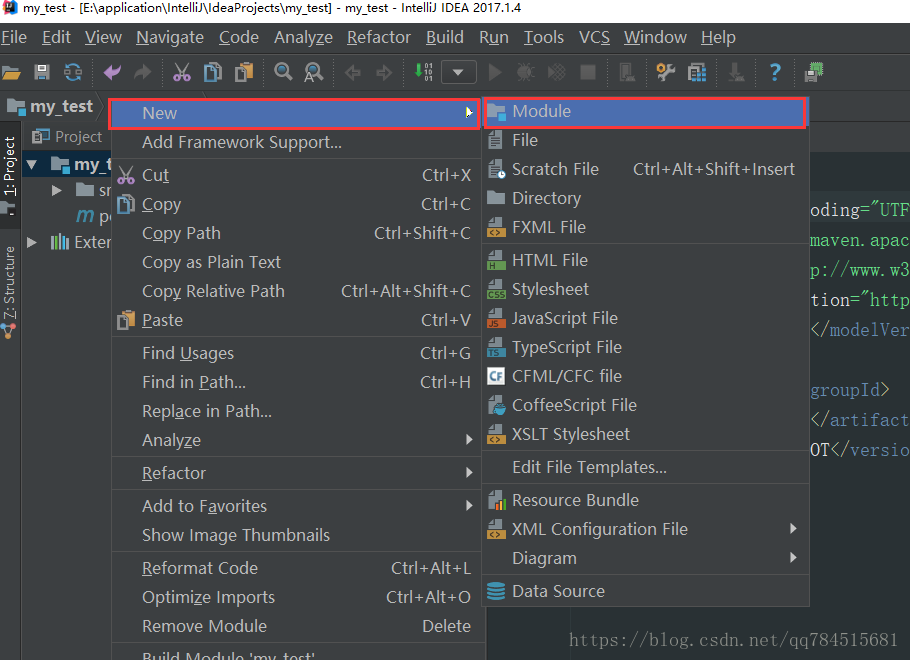Click the Redo arrow icon

142,72
